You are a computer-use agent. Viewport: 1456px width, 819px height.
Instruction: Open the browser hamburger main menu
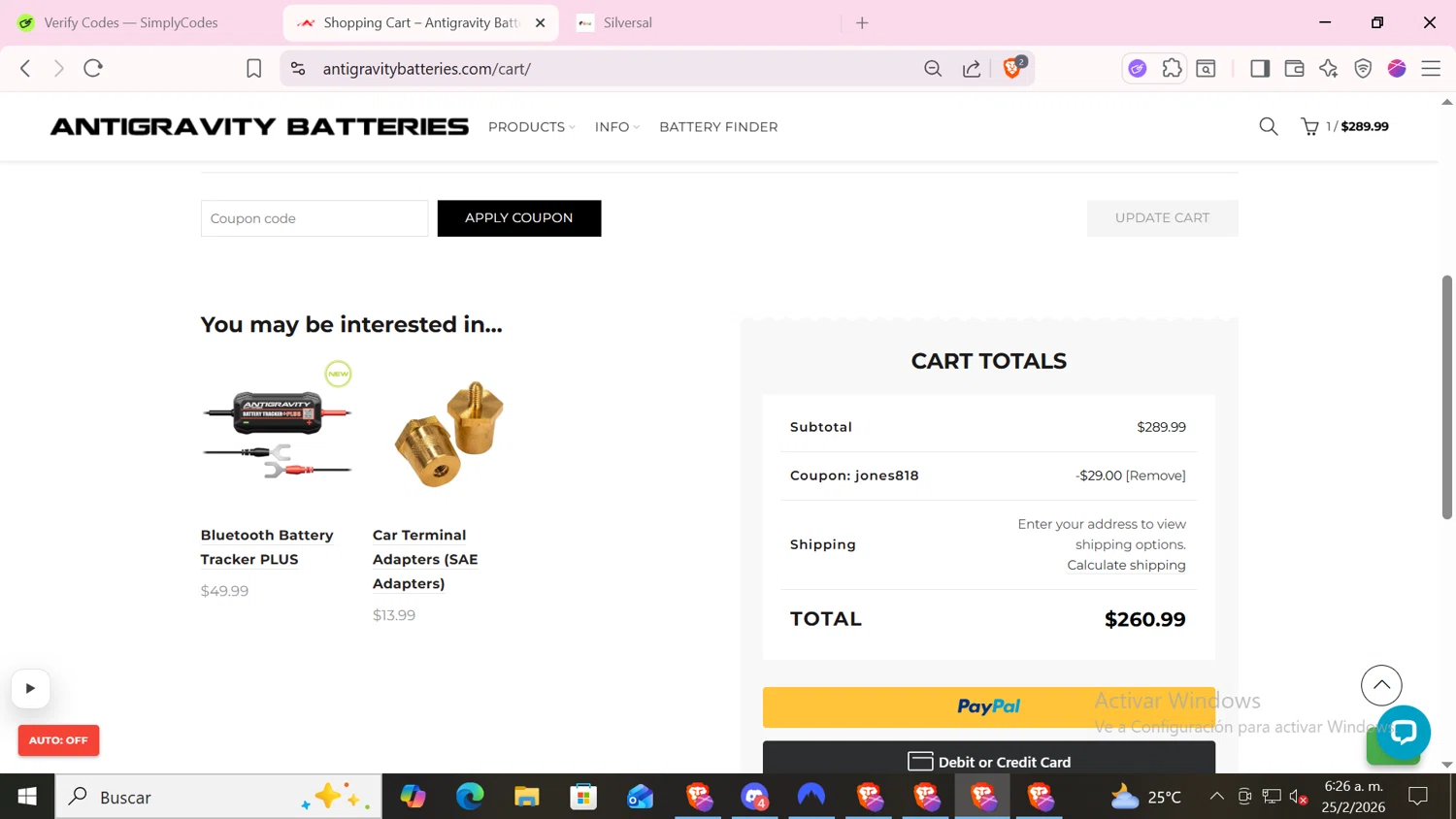click(x=1431, y=68)
